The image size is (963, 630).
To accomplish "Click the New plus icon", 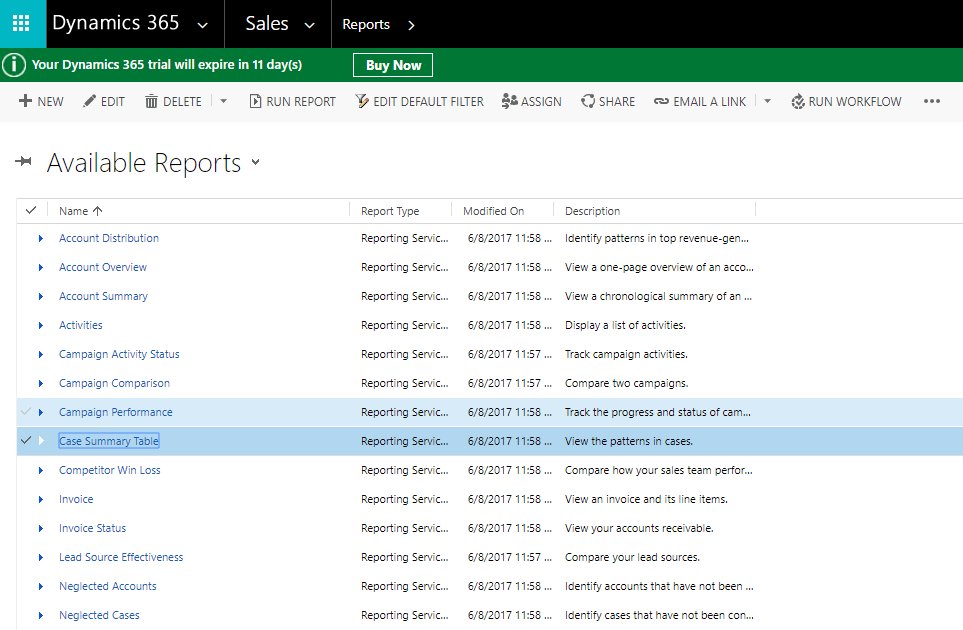I will (x=25, y=101).
